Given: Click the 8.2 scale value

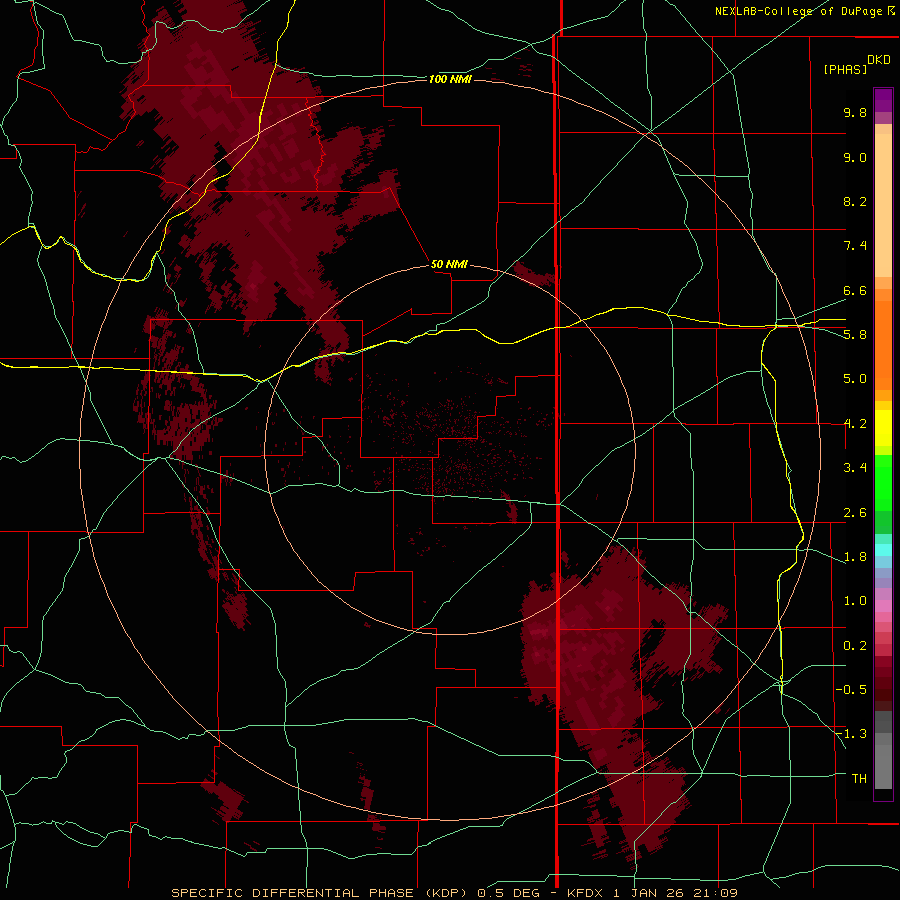Looking at the screenshot, I should [855, 201].
